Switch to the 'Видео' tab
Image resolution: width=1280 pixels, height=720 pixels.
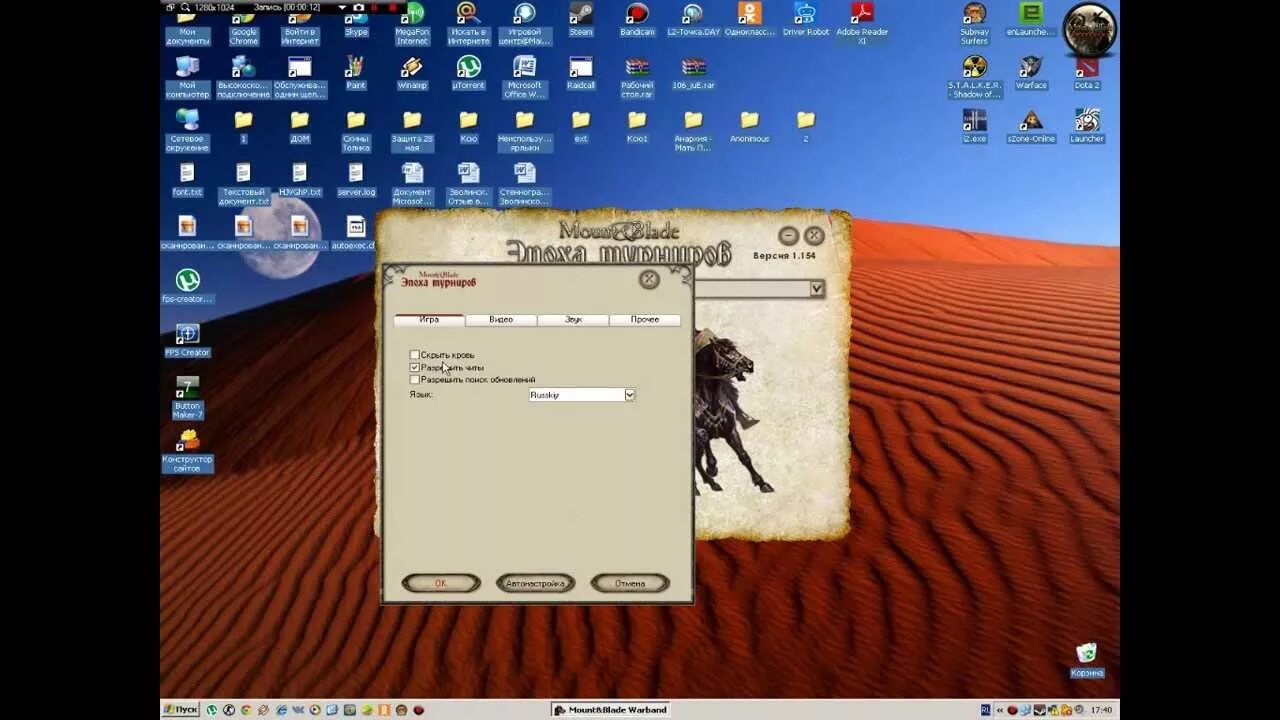pos(501,320)
